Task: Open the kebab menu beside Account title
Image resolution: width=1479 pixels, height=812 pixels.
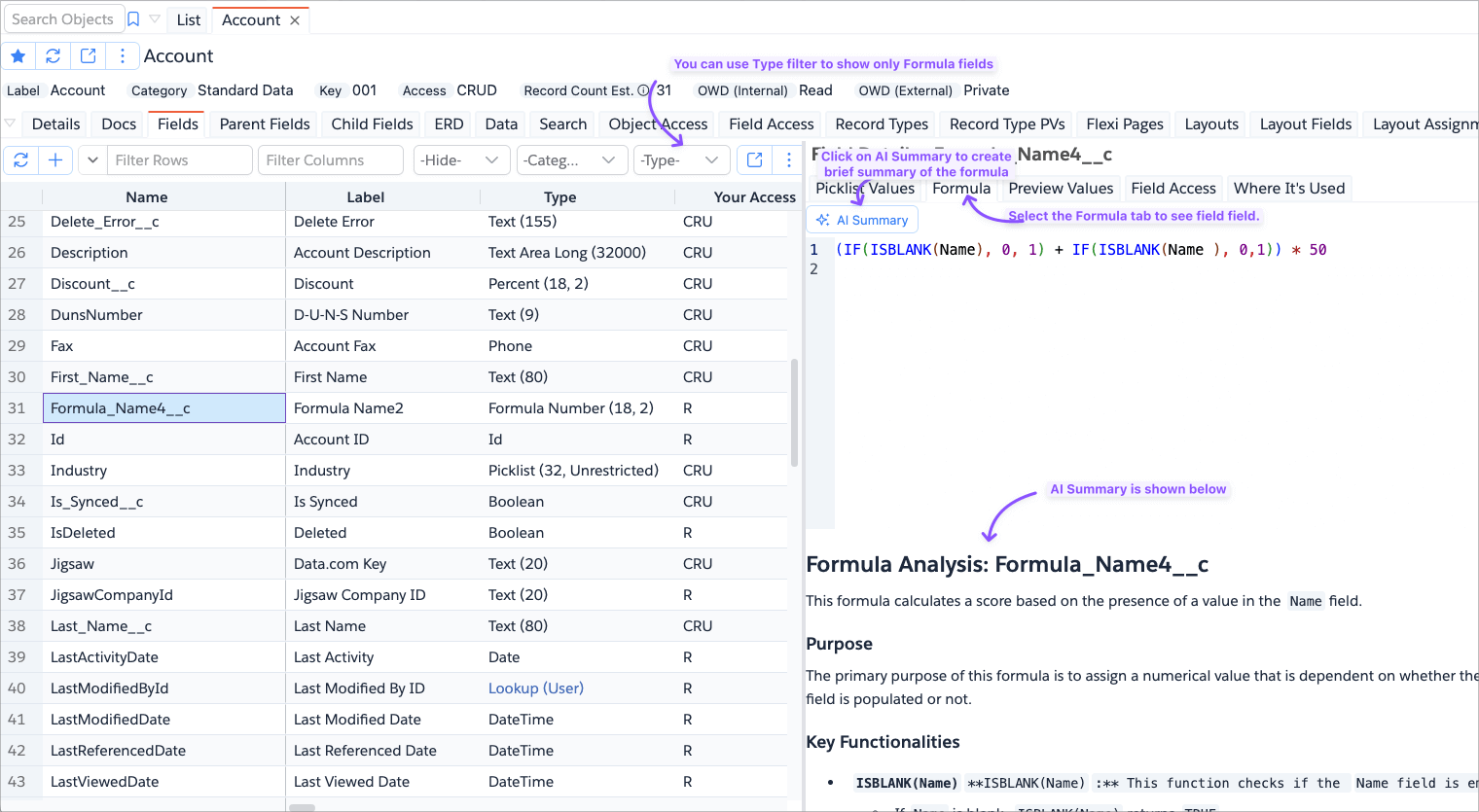Action: pos(123,56)
